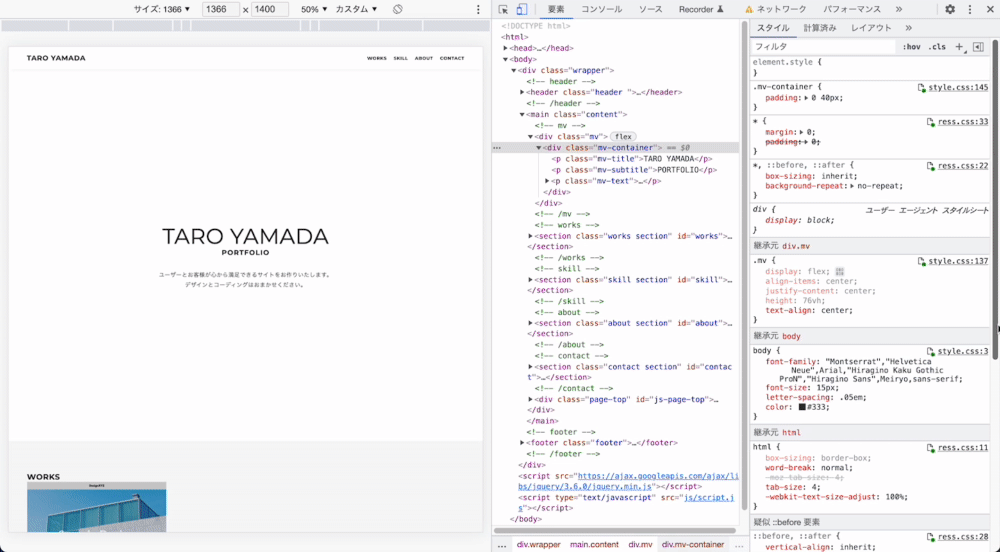Expand the footer element node

[522, 443]
